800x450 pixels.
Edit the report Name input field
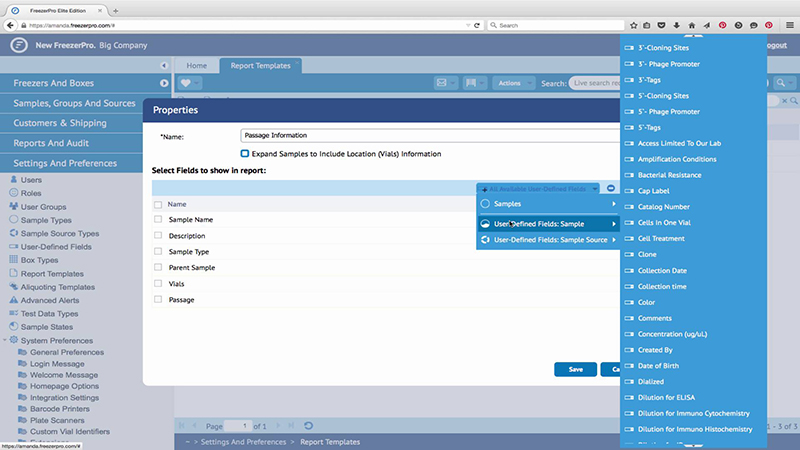tap(430, 135)
